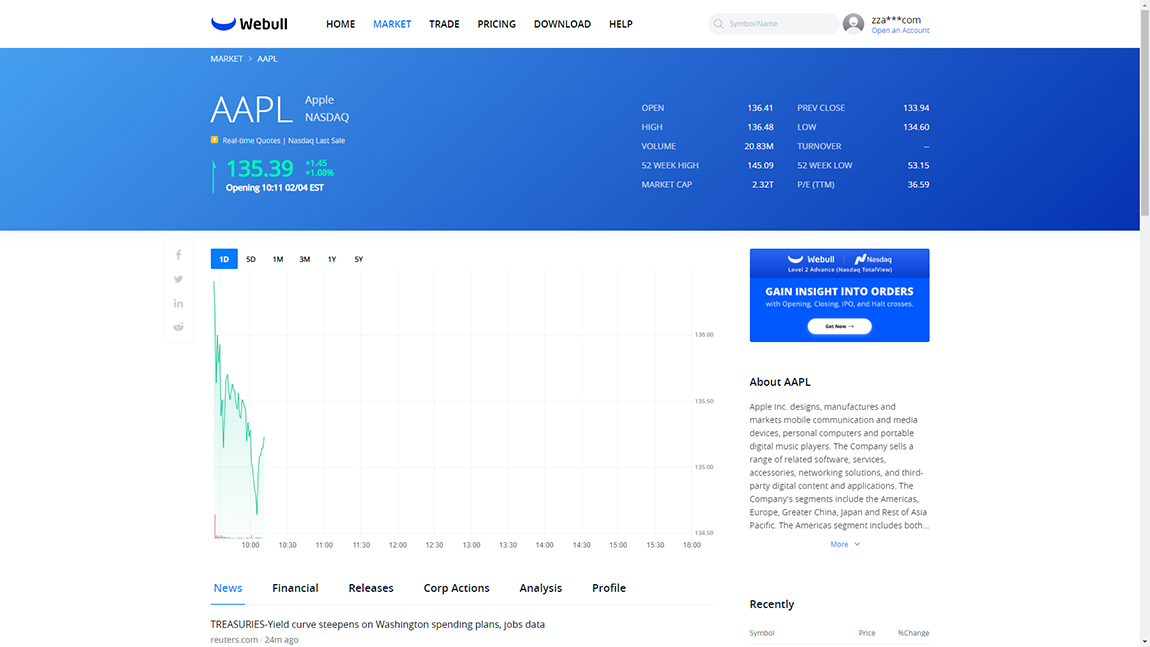The image size is (1150, 647).
Task: Share on Twitter icon
Action: point(178,279)
